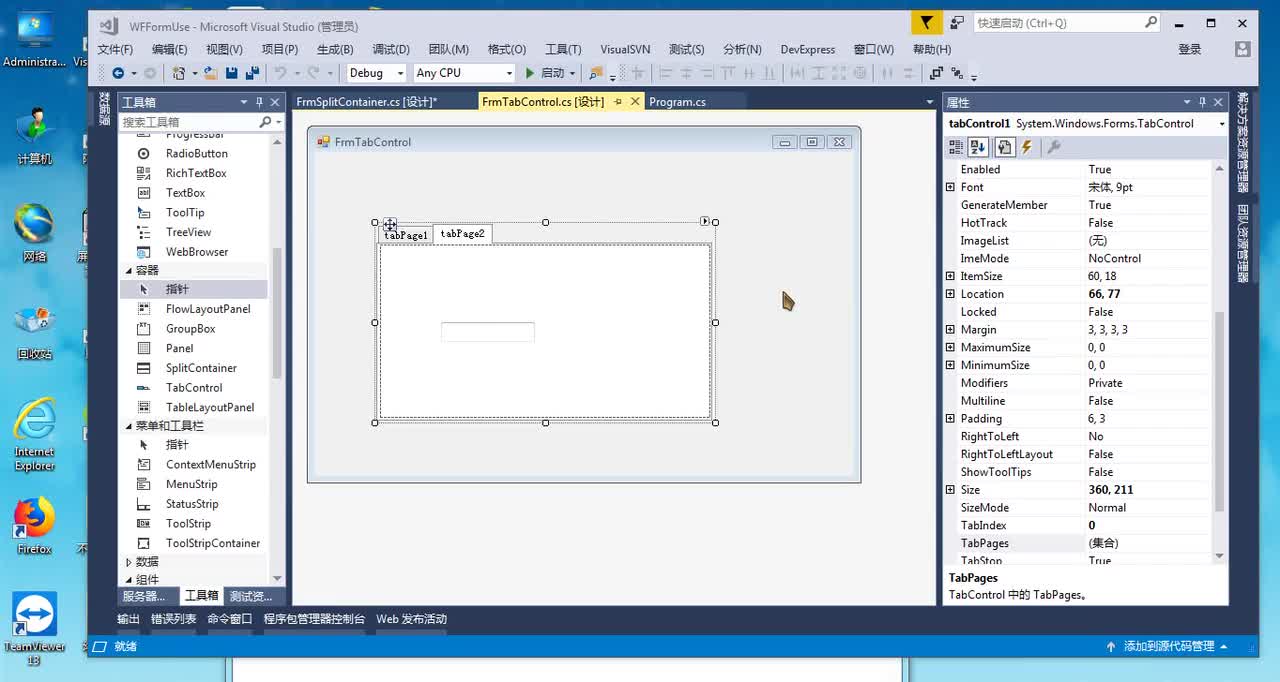Expand the Font property

pyautogui.click(x=950, y=187)
